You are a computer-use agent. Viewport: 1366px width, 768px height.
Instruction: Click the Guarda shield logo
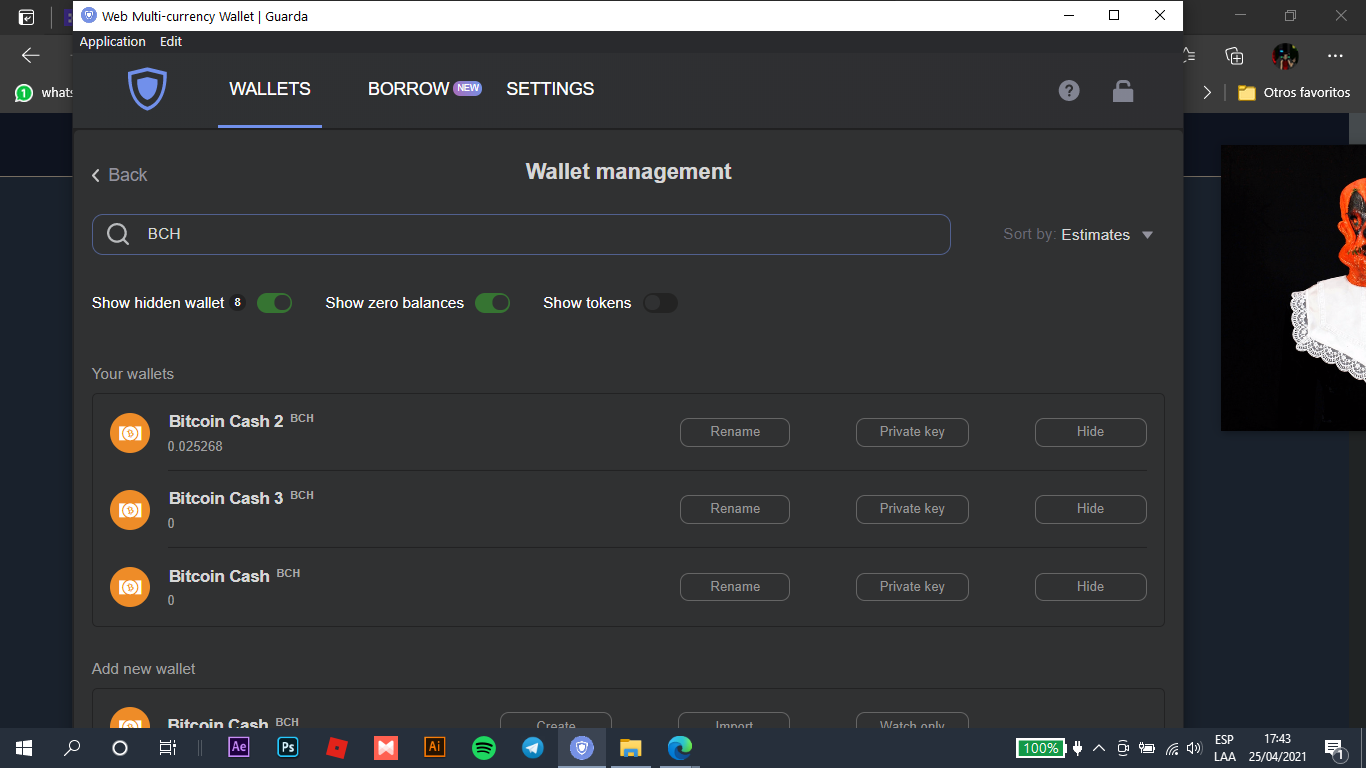click(147, 89)
